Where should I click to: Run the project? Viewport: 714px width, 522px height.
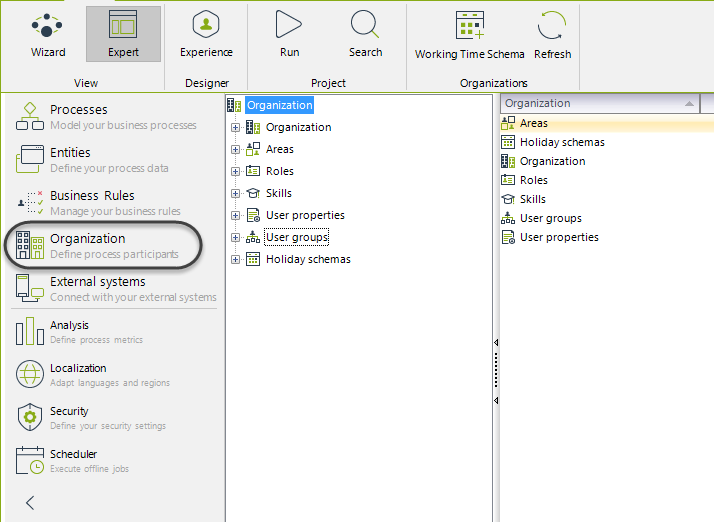click(x=289, y=35)
